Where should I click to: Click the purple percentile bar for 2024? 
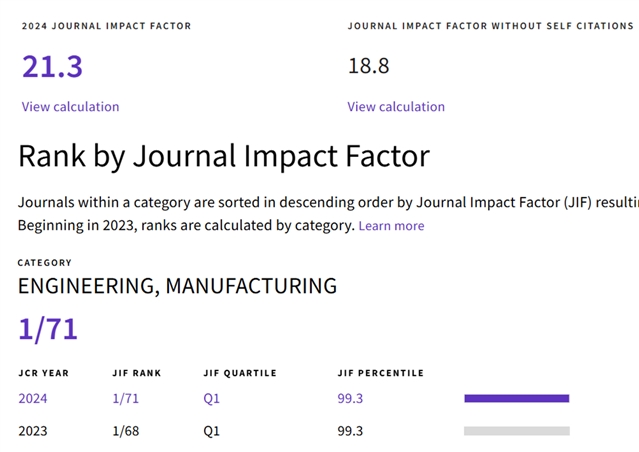pyautogui.click(x=516, y=399)
